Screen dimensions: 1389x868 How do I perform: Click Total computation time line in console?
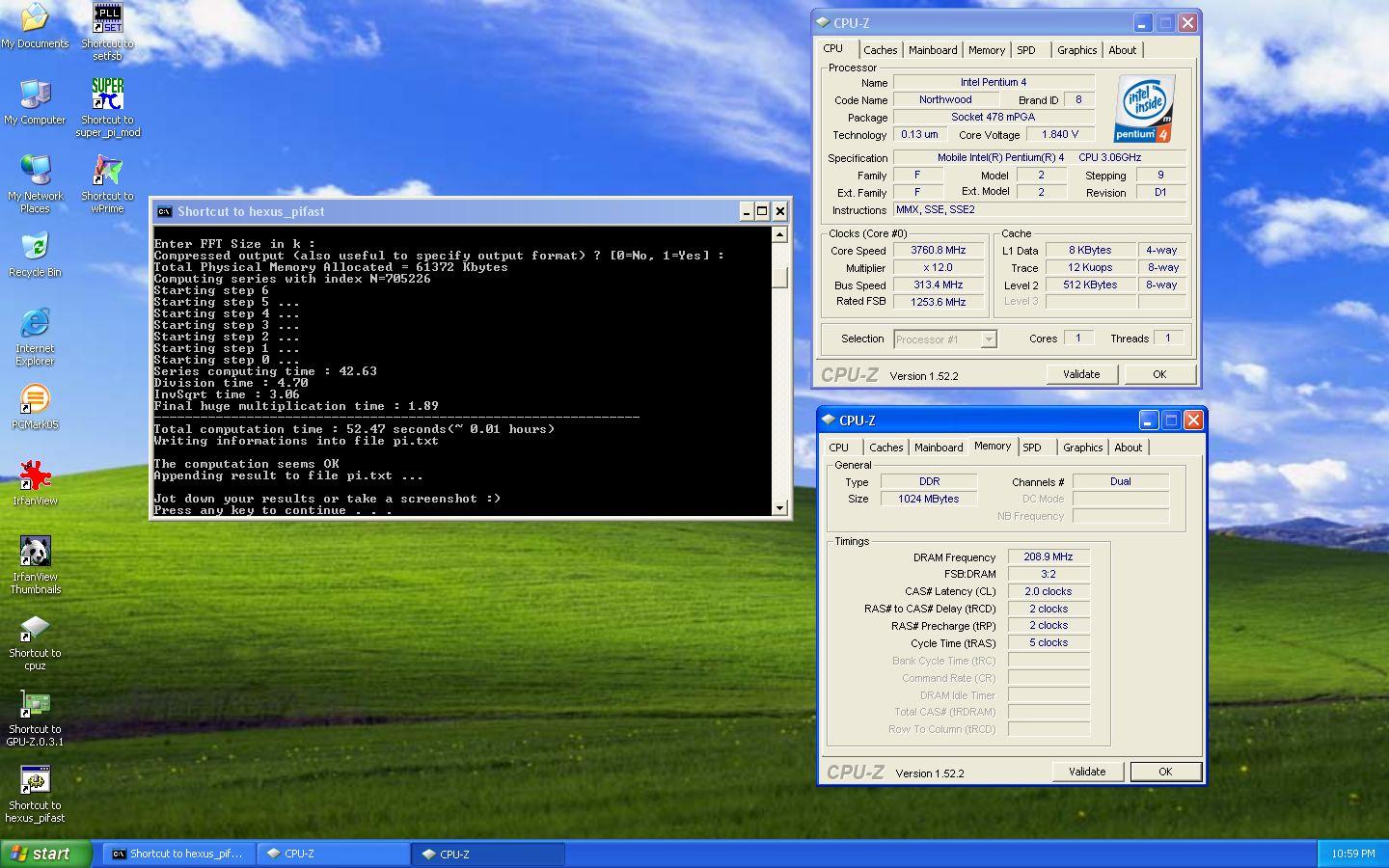[354, 429]
